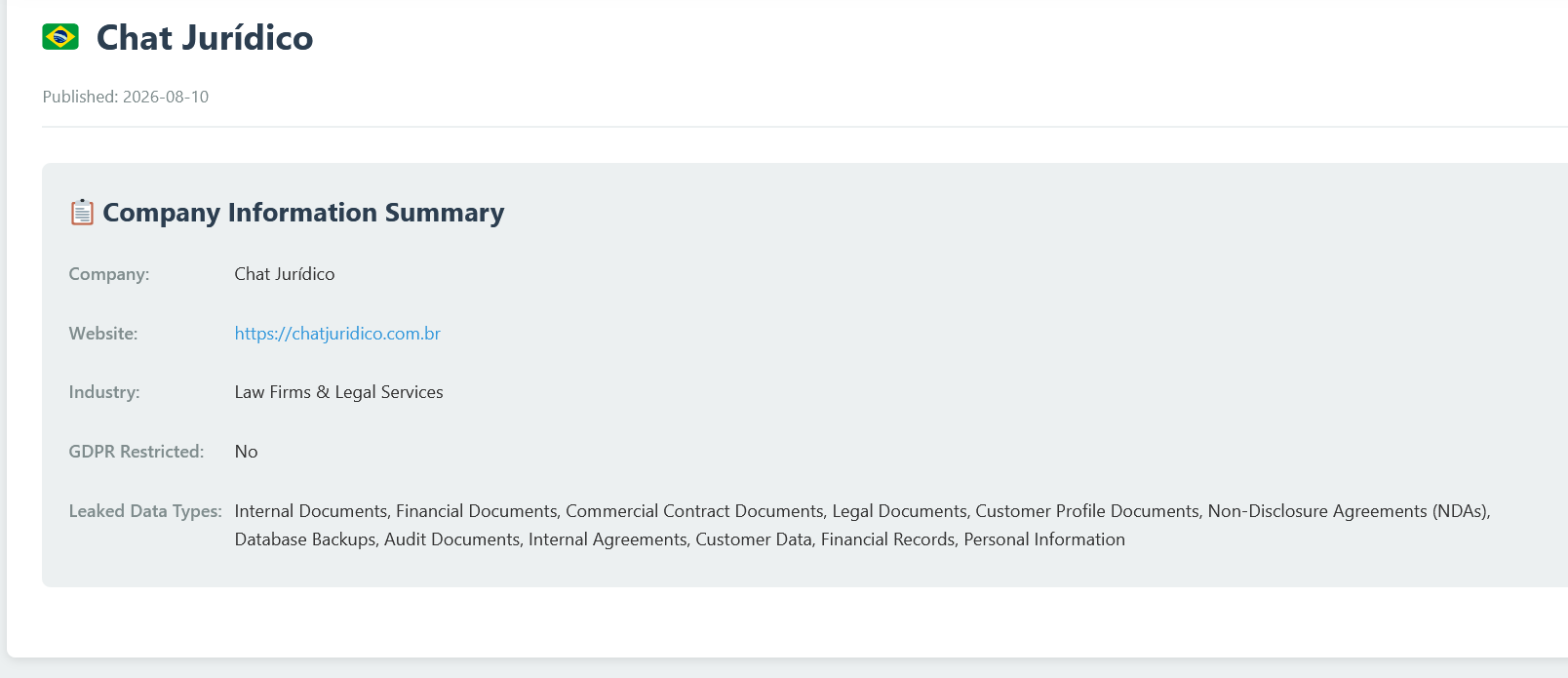The height and width of the screenshot is (678, 1568).
Task: Click the Brazil flag icon
Action: coord(60,37)
